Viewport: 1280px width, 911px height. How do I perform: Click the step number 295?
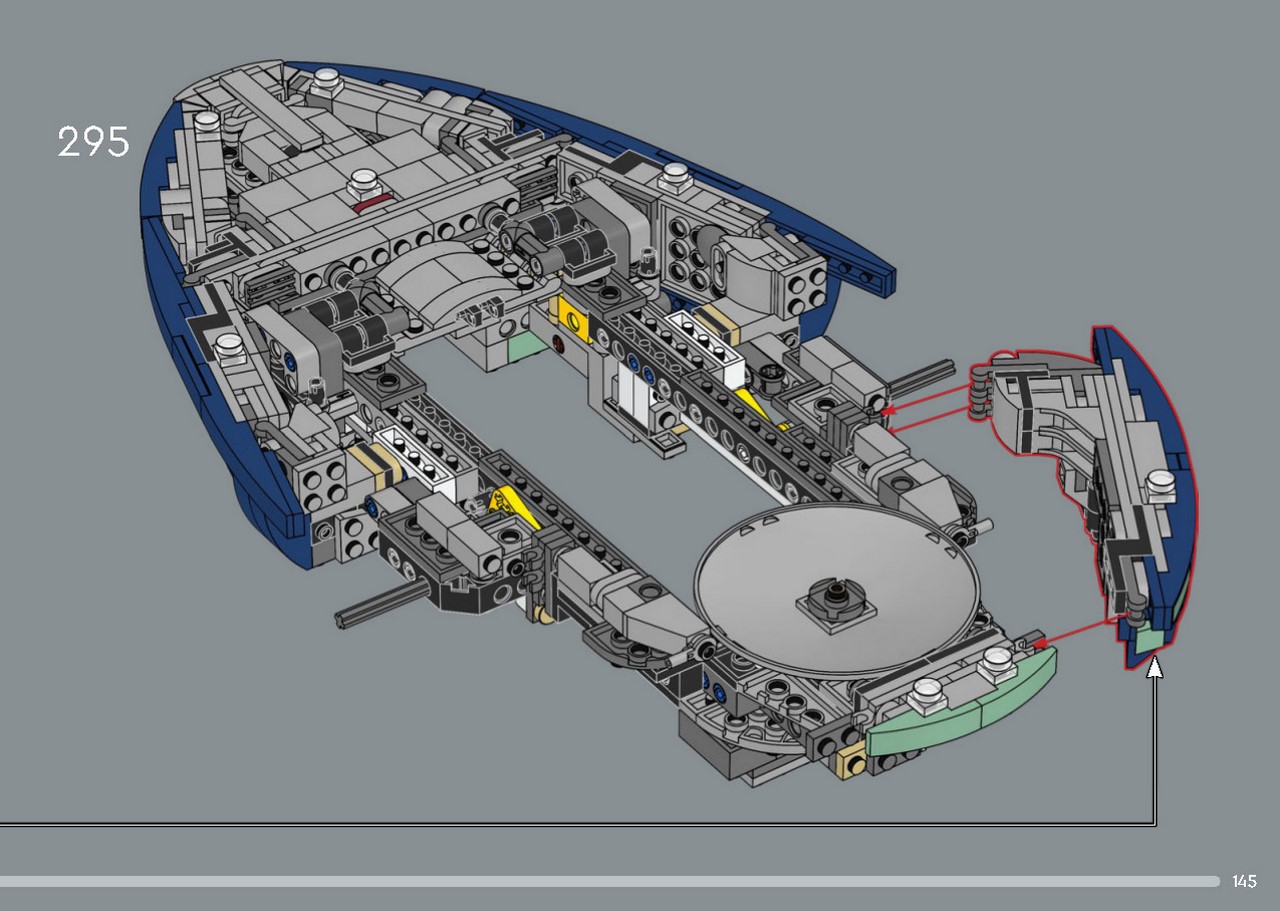94,142
